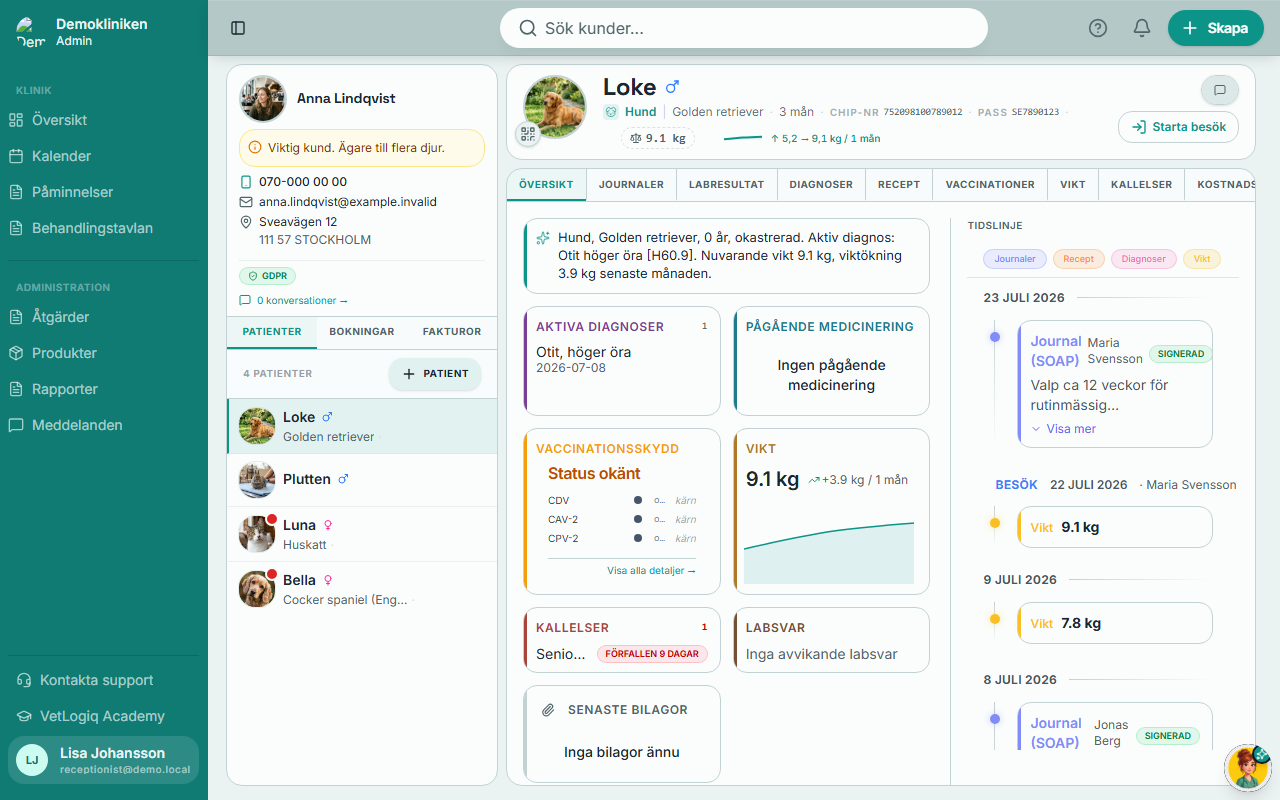Screen dimensions: 1280x800
Task: Switch to Bokningar tab in customer panel
Action: [362, 332]
